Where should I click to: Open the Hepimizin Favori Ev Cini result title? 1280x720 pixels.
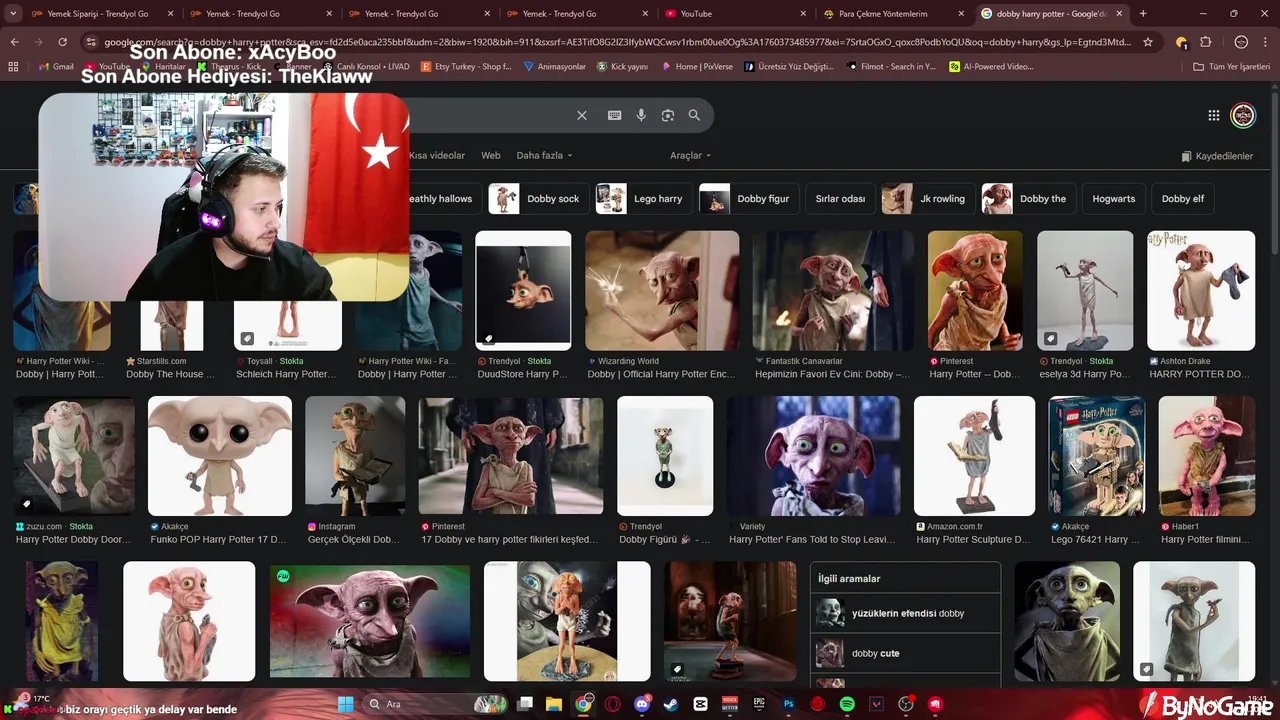click(x=833, y=375)
